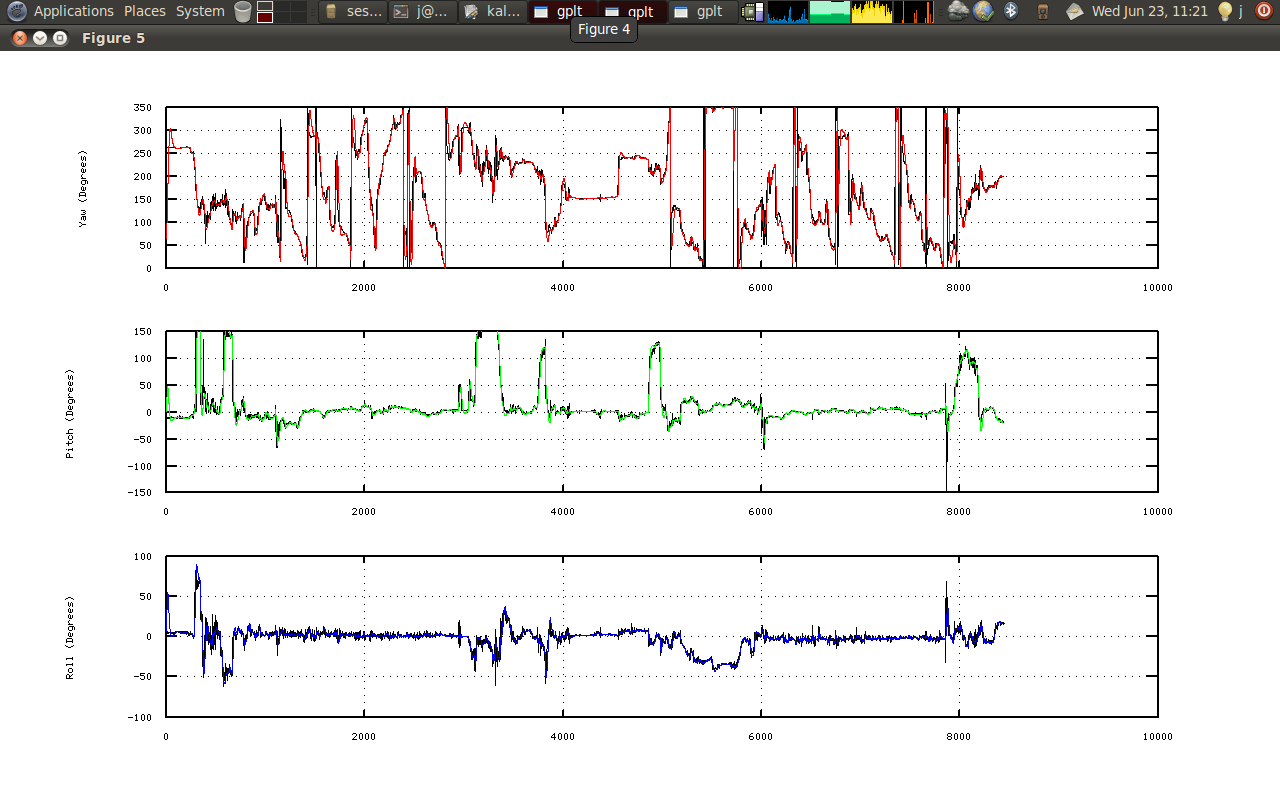Activate the rightmost grey 'gplt' taskbar button

[702, 12]
